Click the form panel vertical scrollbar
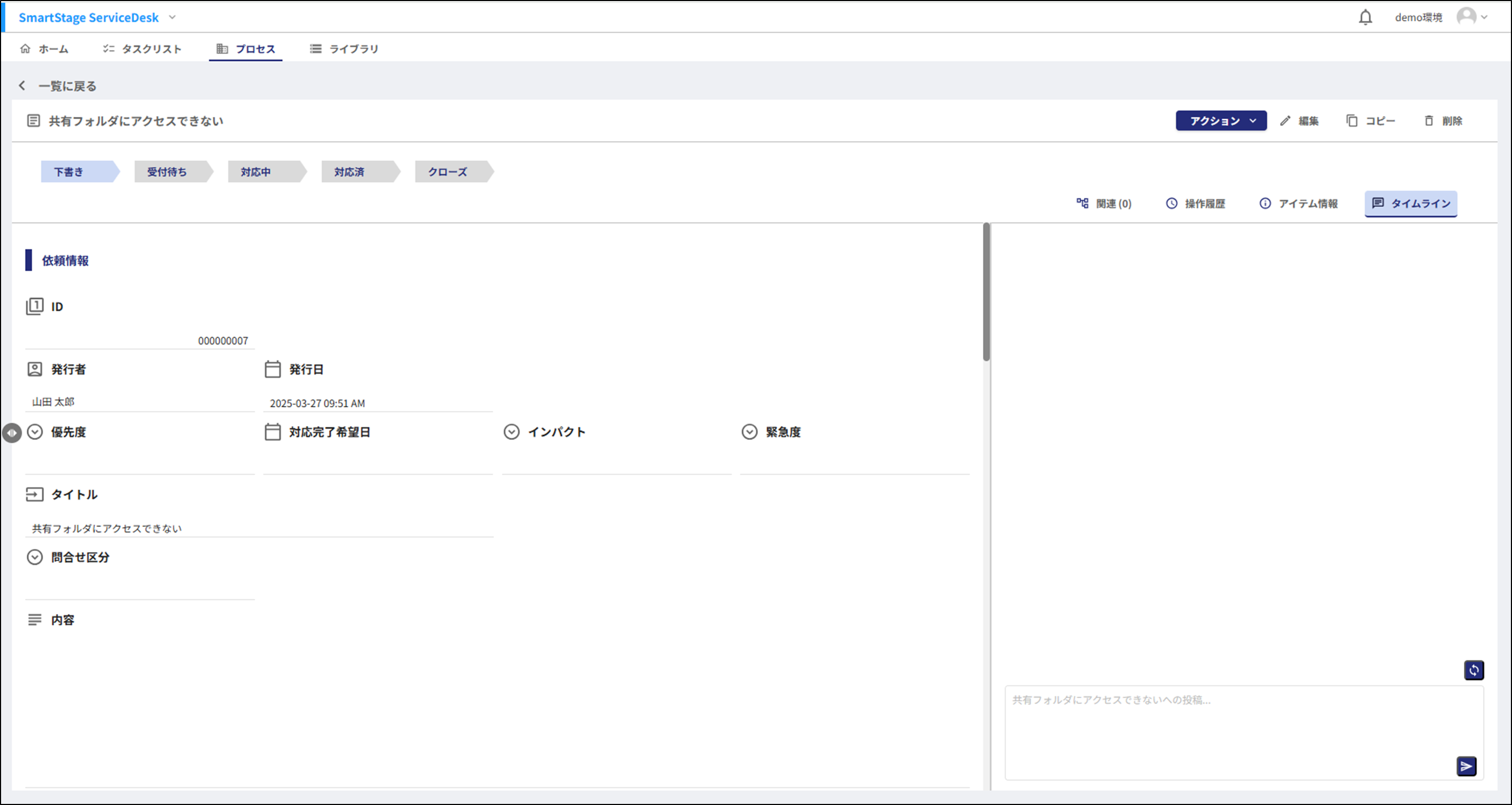 [x=986, y=292]
